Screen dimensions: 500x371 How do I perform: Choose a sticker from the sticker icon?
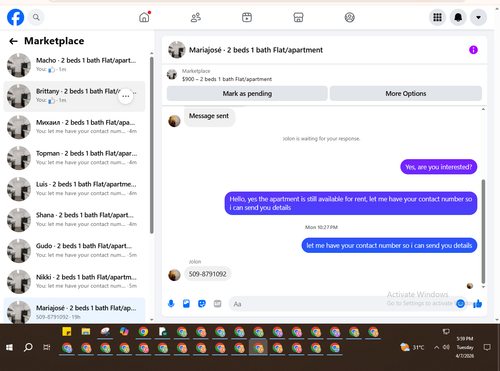click(x=202, y=304)
